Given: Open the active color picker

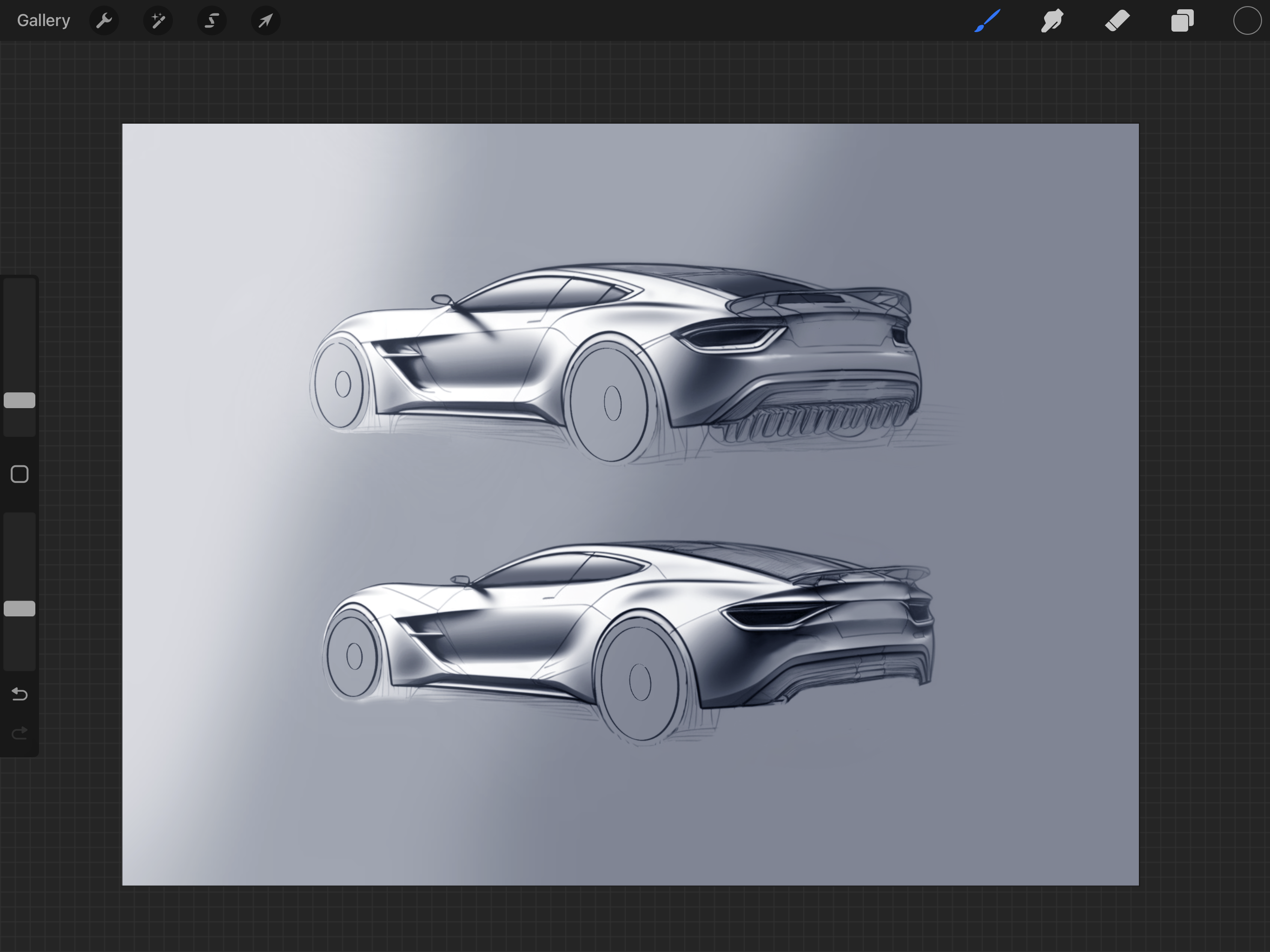Looking at the screenshot, I should 1247,20.
